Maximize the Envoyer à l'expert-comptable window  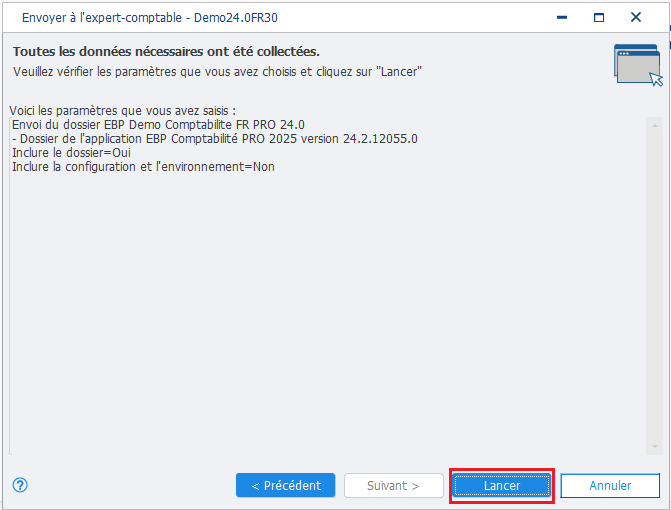pyautogui.click(x=599, y=18)
